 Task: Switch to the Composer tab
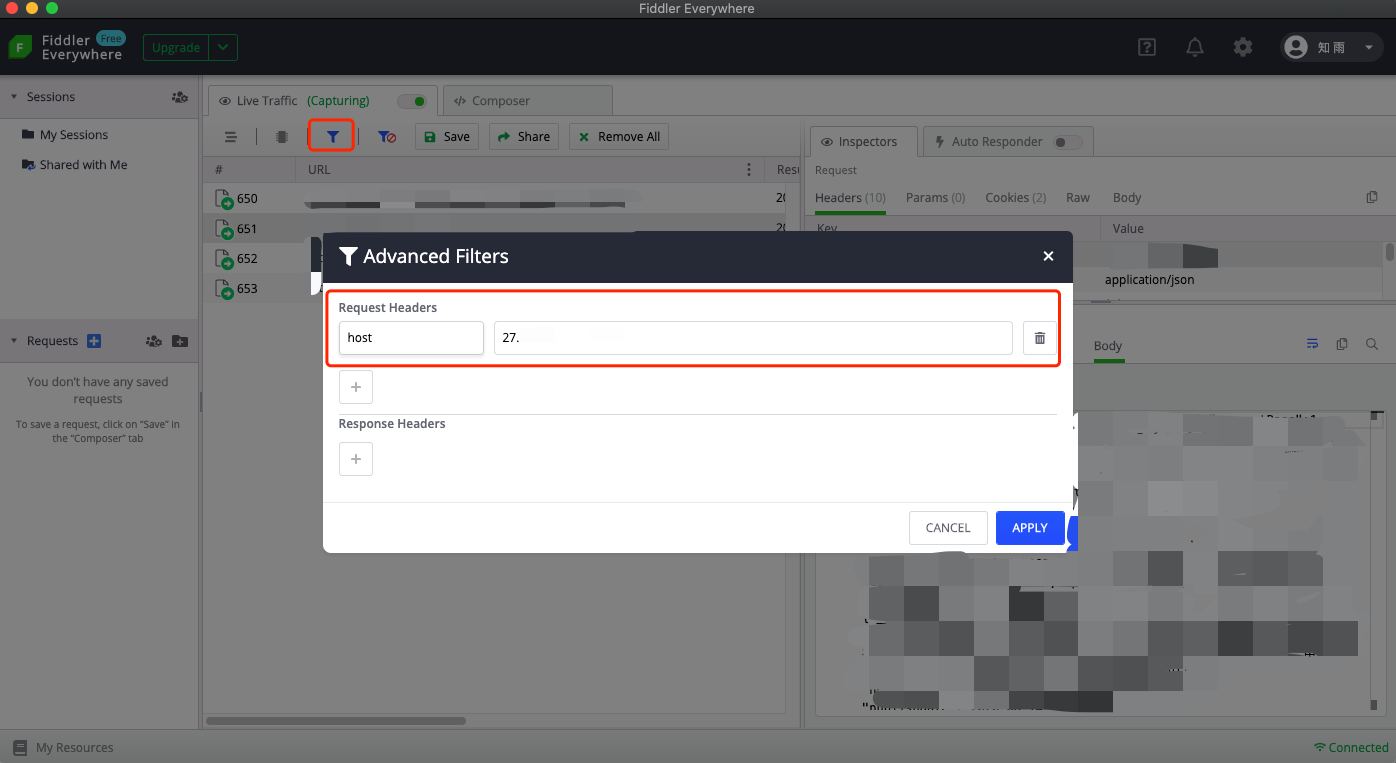(527, 101)
